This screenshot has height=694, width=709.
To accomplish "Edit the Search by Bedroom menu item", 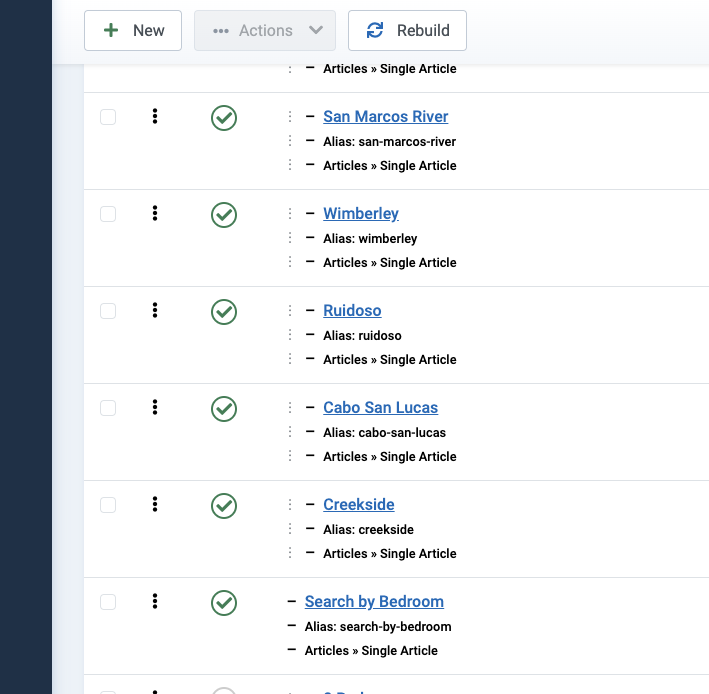I will click(x=374, y=602).
